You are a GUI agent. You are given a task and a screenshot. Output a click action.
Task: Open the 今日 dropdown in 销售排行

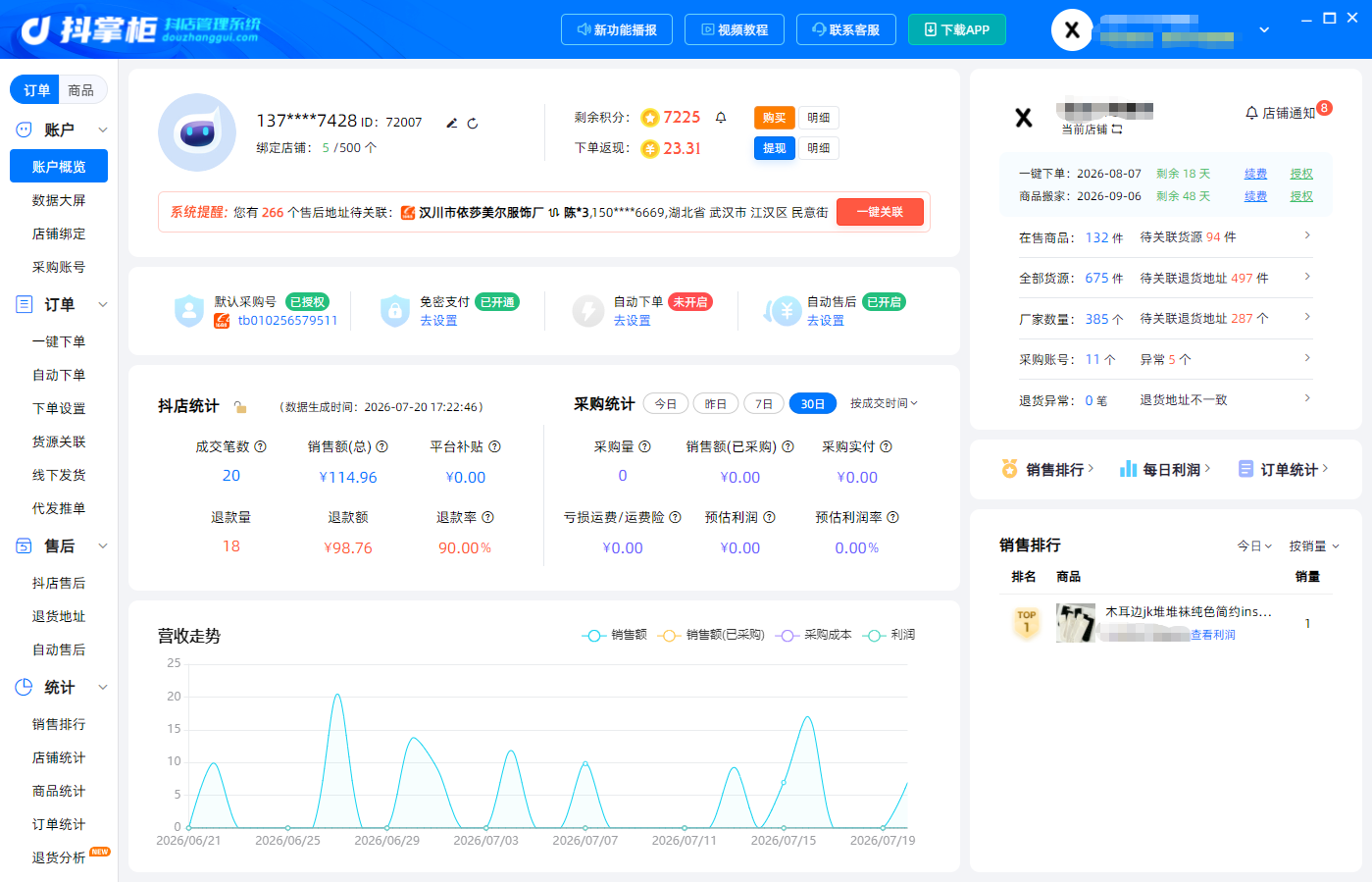click(x=1254, y=545)
